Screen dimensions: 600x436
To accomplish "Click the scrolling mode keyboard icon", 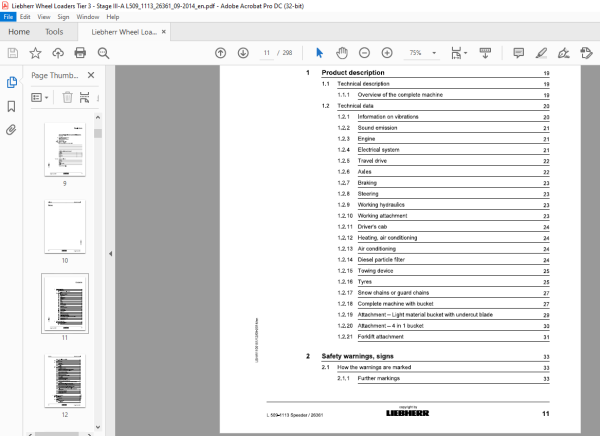I will 485,53.
